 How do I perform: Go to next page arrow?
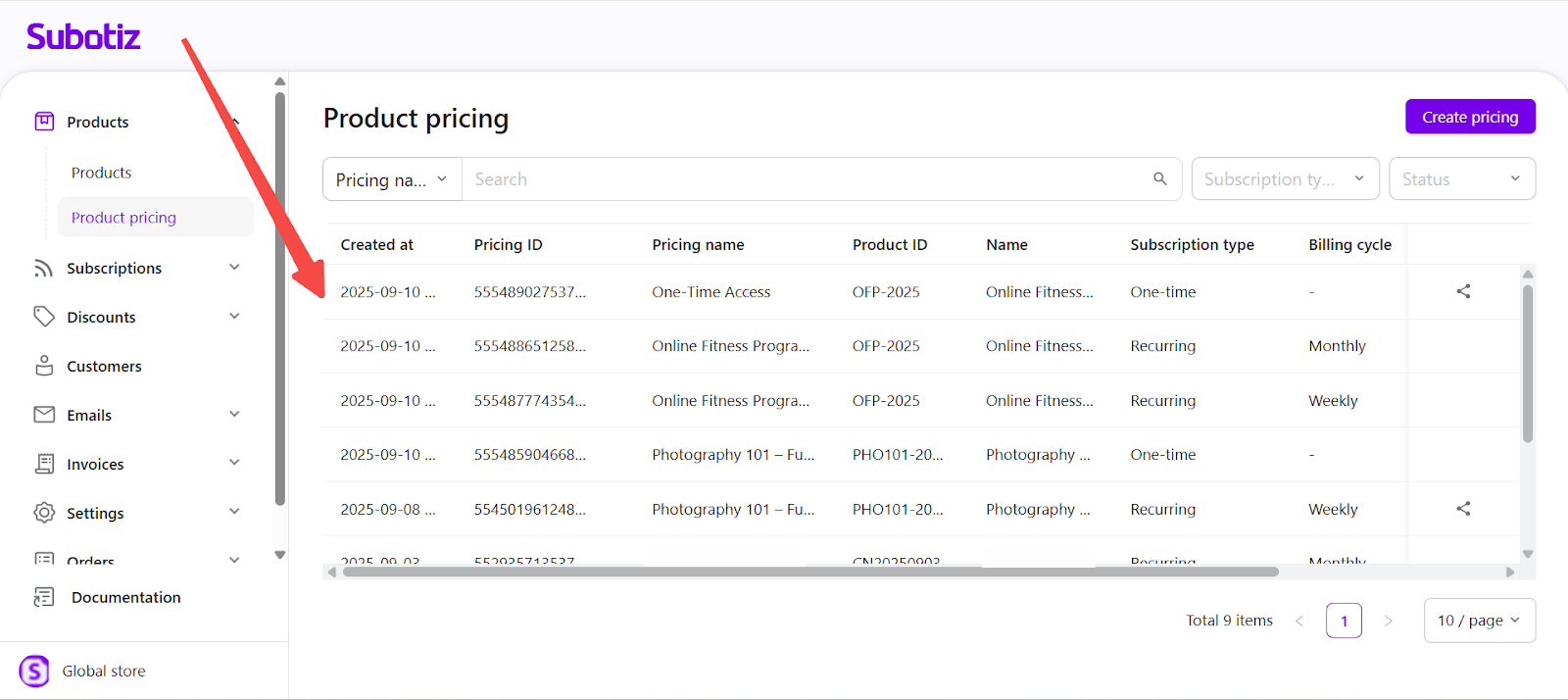[x=1388, y=621]
